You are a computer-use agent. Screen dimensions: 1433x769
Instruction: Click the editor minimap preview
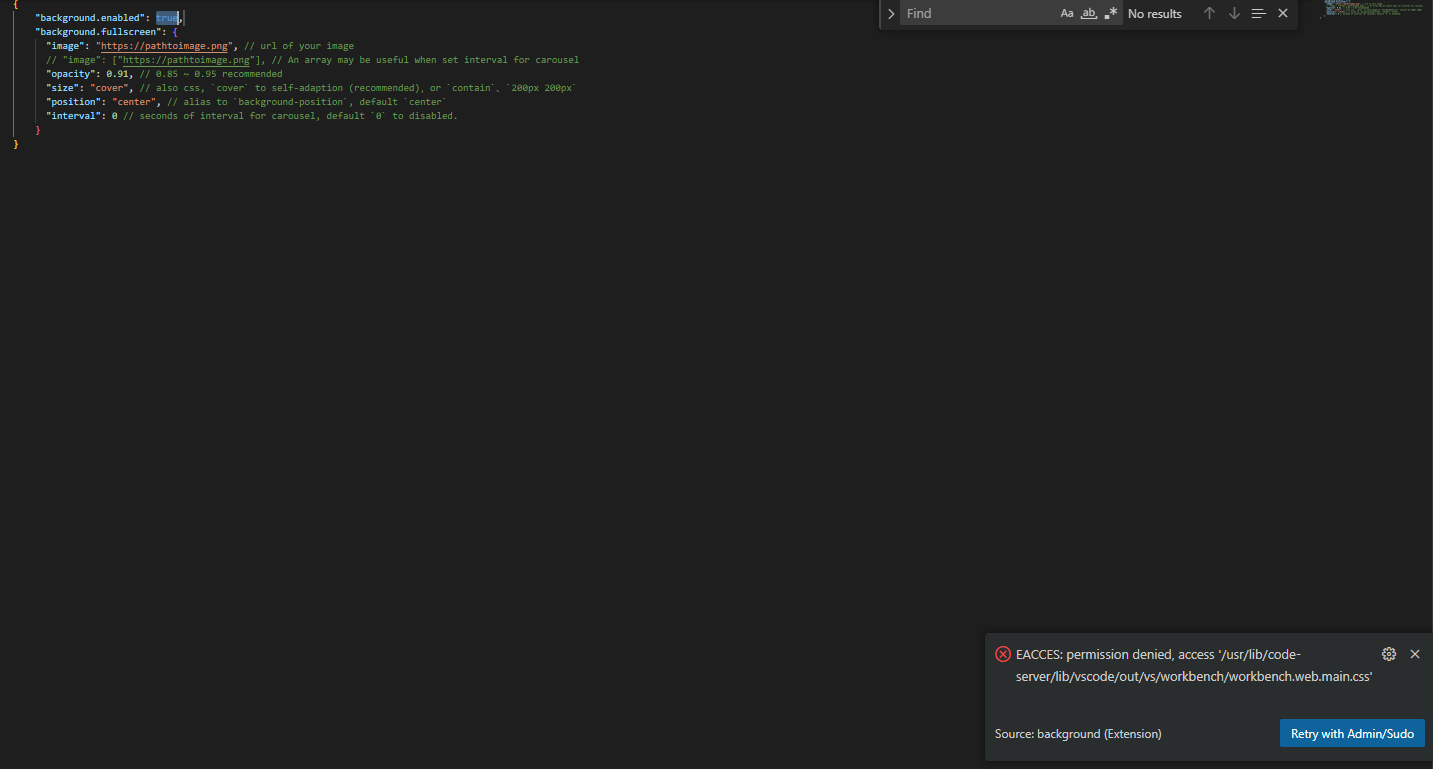pos(1375,10)
